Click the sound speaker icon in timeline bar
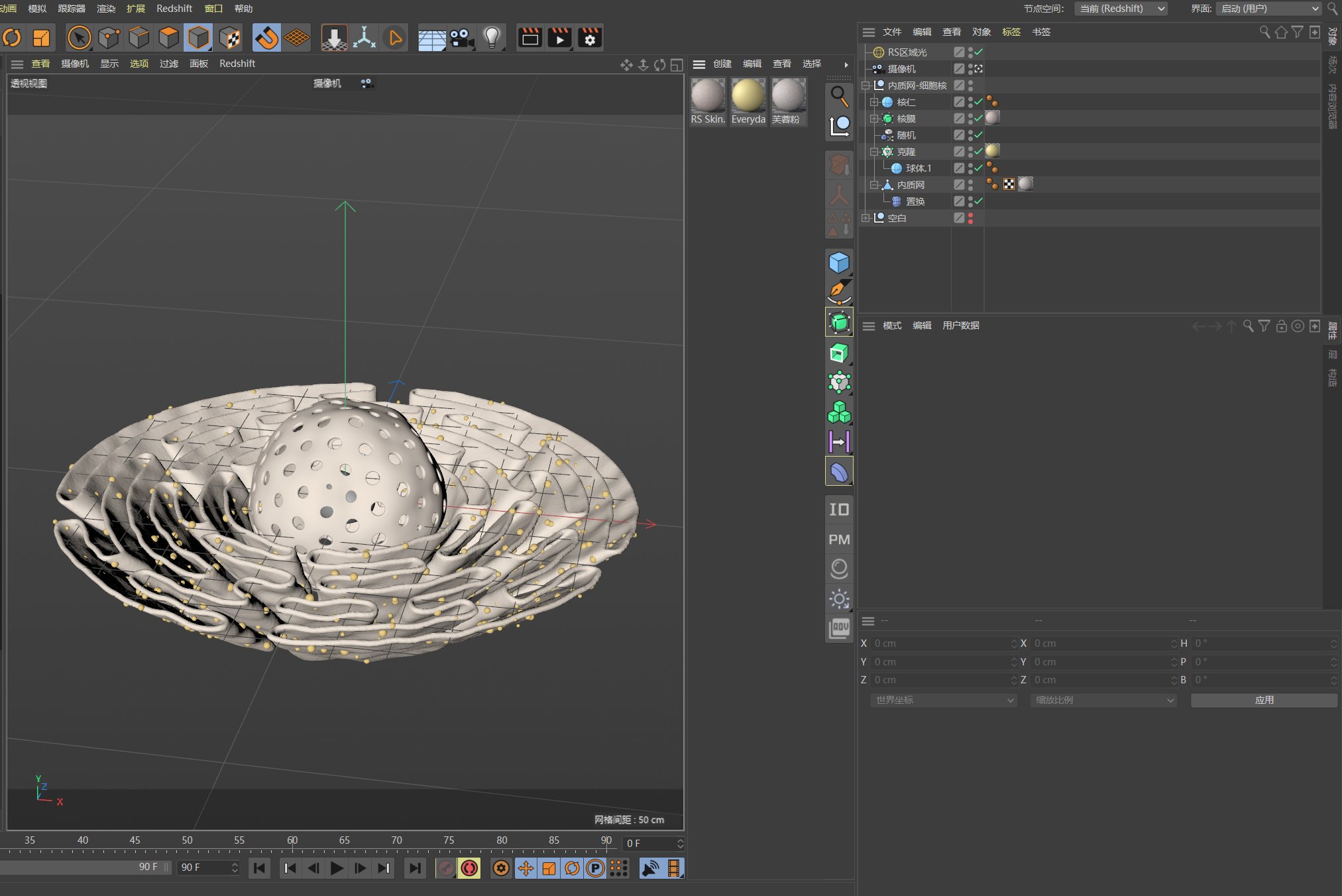 (x=651, y=868)
